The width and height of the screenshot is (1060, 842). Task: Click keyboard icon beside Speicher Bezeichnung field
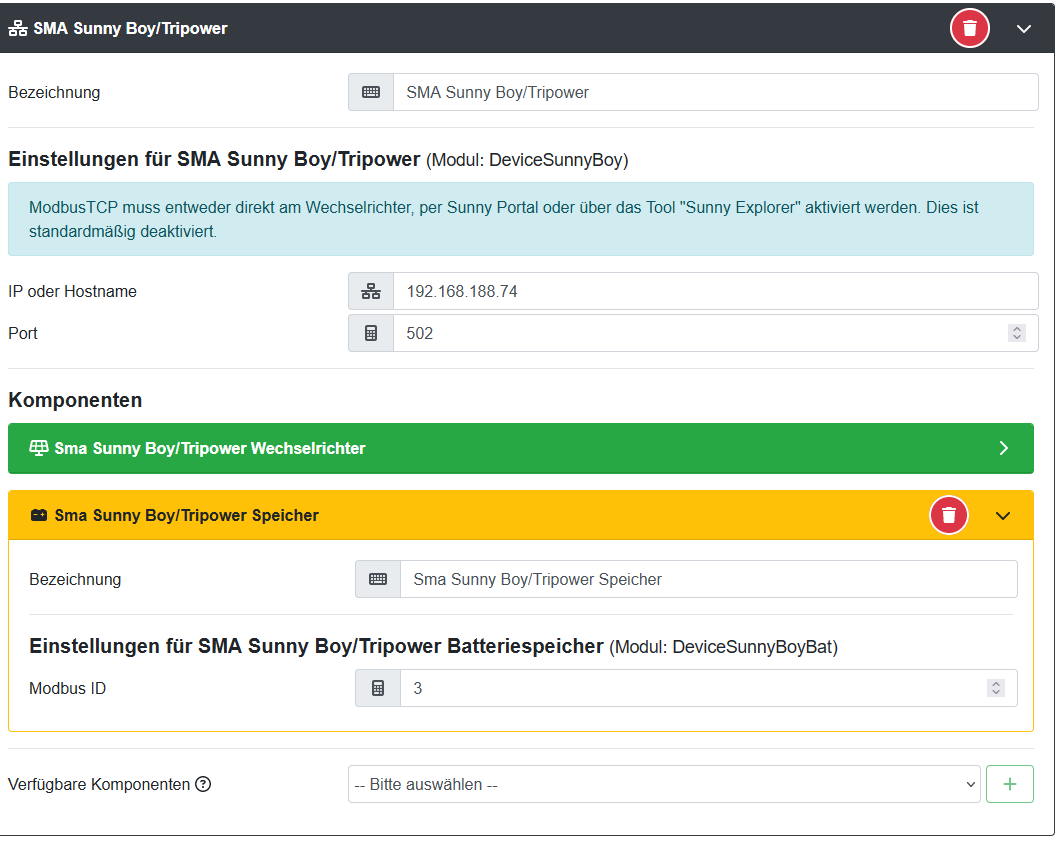pos(378,579)
